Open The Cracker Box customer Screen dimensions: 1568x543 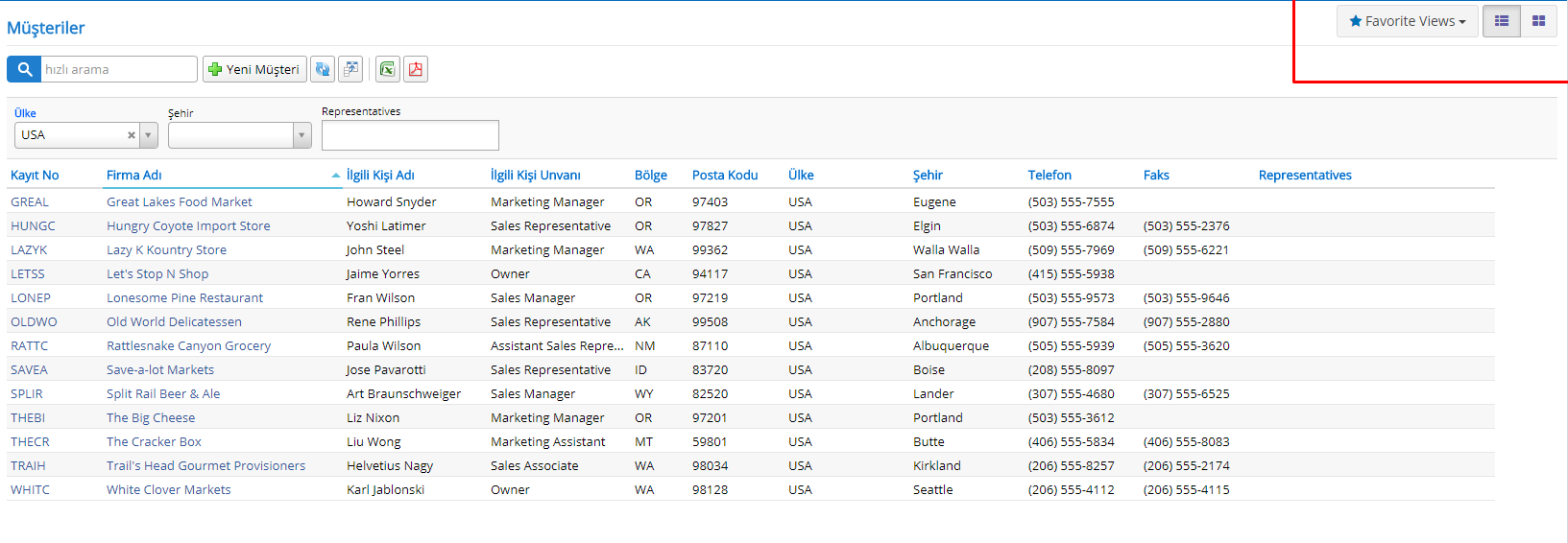click(x=154, y=441)
